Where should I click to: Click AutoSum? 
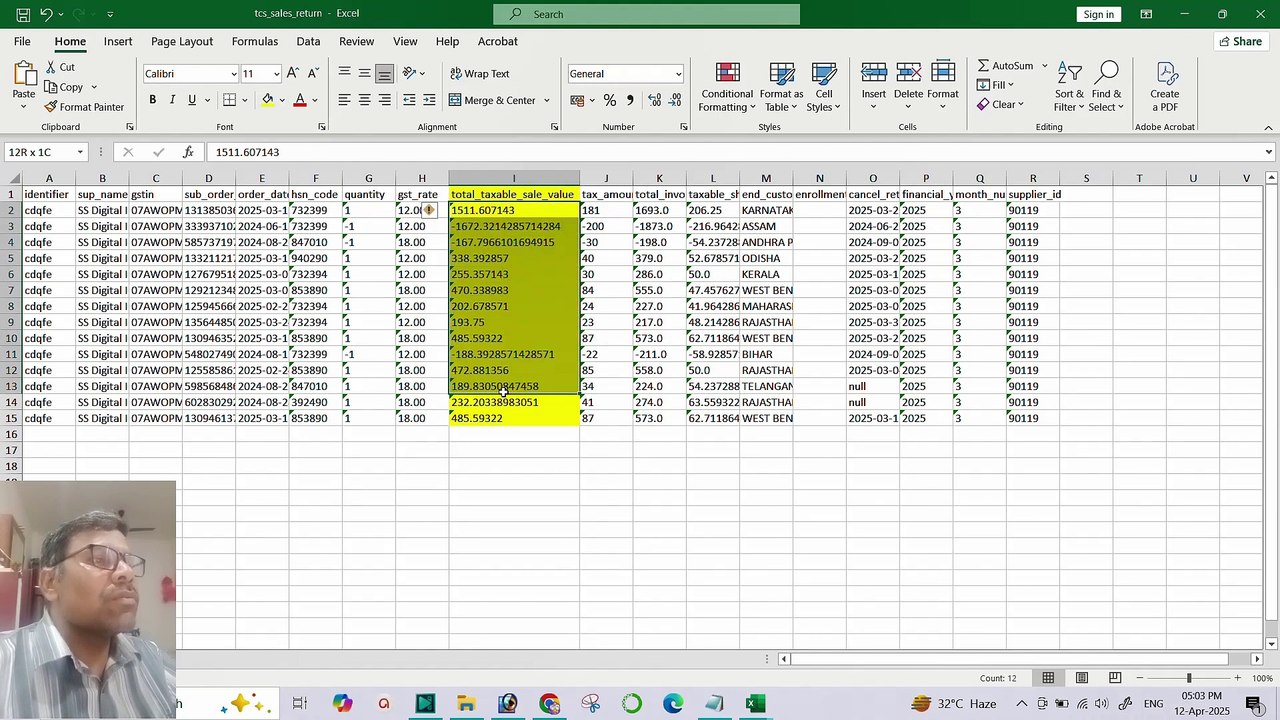tap(1005, 66)
